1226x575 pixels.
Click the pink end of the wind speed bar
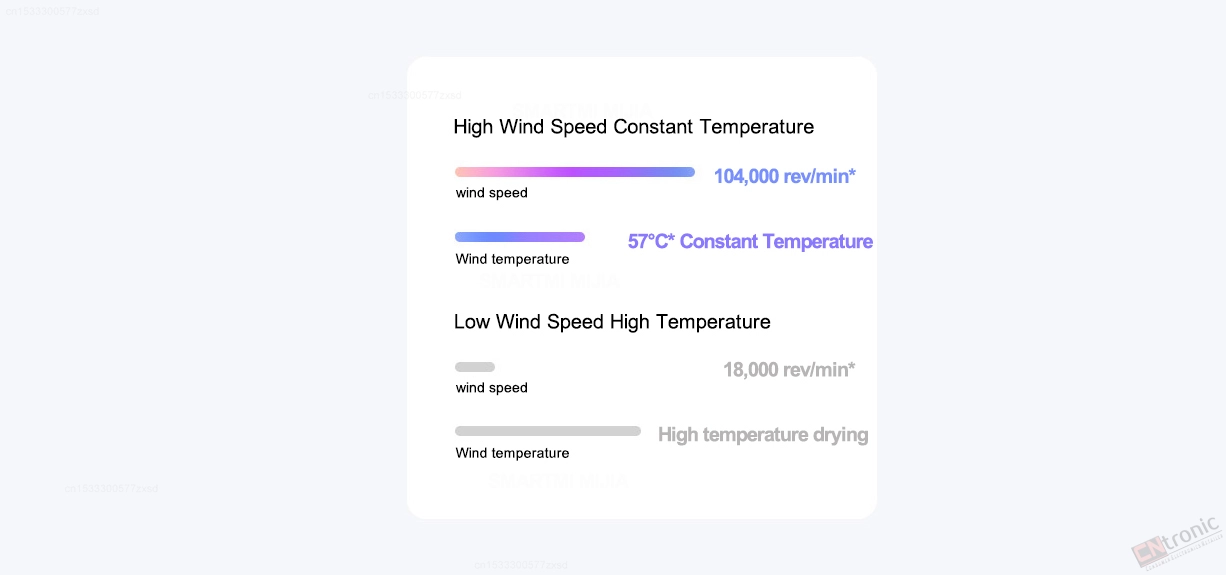pos(463,172)
